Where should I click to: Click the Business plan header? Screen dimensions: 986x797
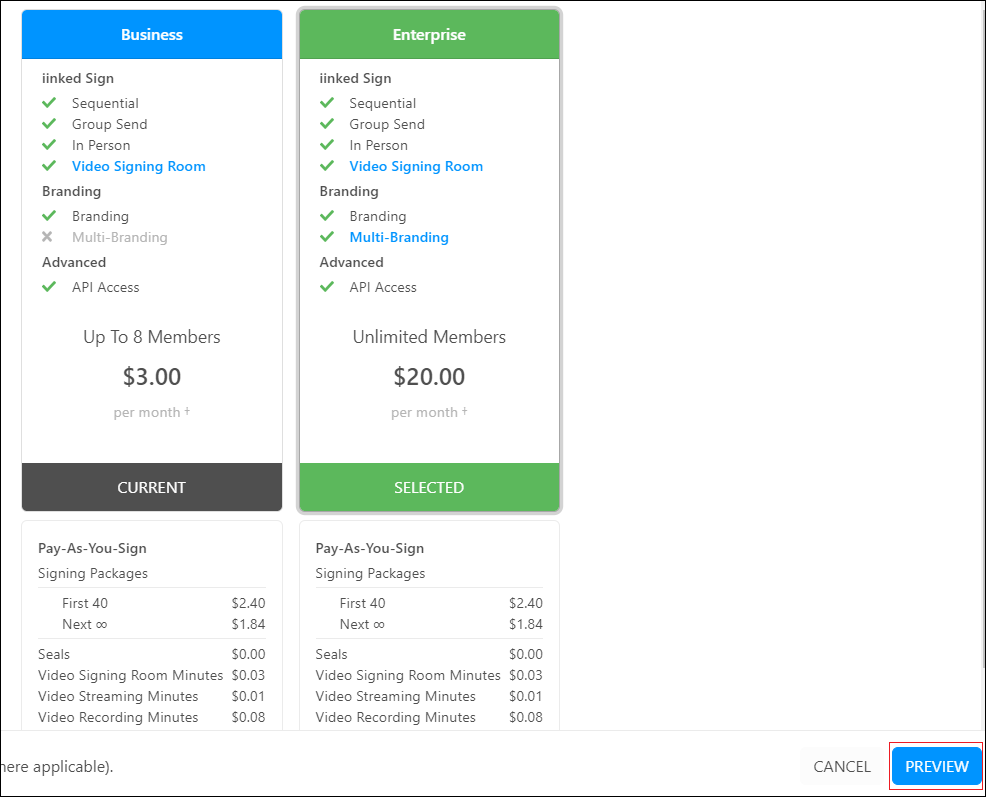pyautogui.click(x=152, y=35)
